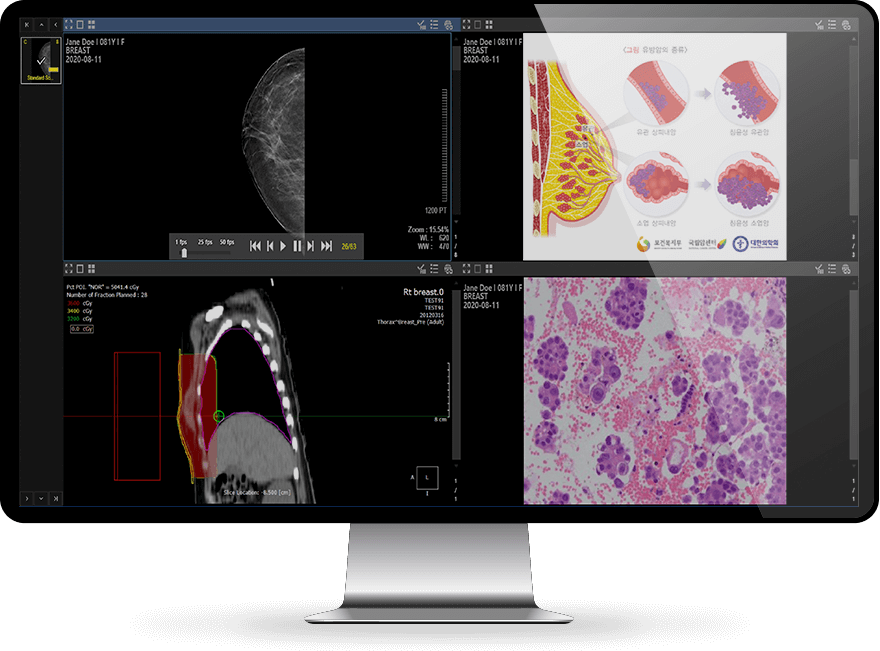This screenshot has height=651, width=880.
Task: Set playback speed to 25 fps
Action: tap(205, 242)
